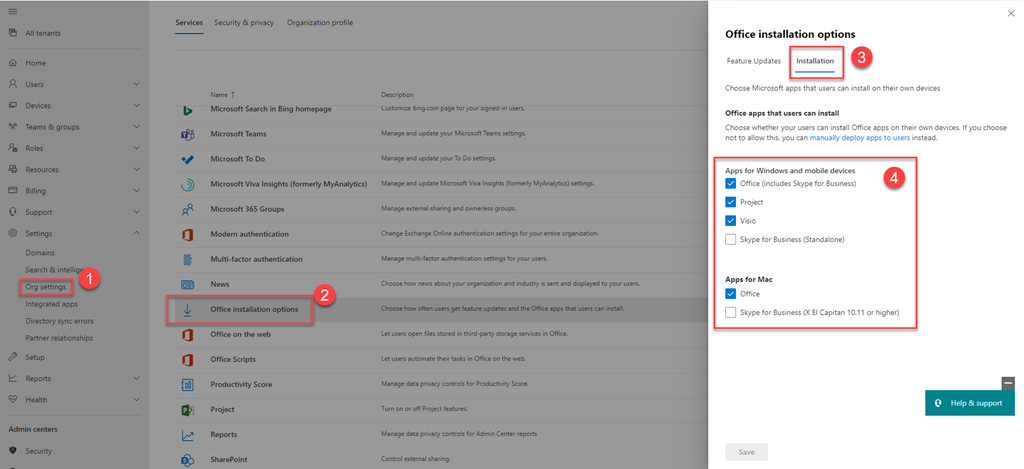Expand the Health section chevron
The height and width of the screenshot is (469, 1024).
(x=136, y=400)
